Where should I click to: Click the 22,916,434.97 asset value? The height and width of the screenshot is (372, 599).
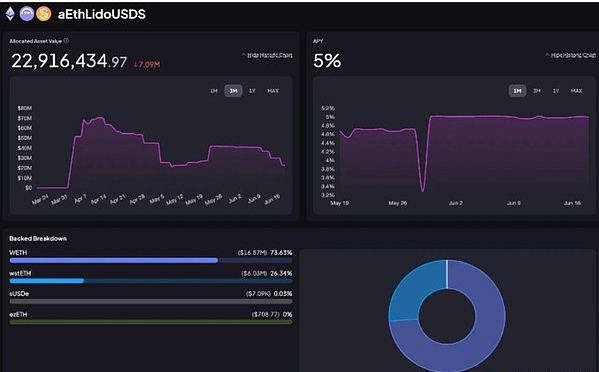pyautogui.click(x=69, y=61)
